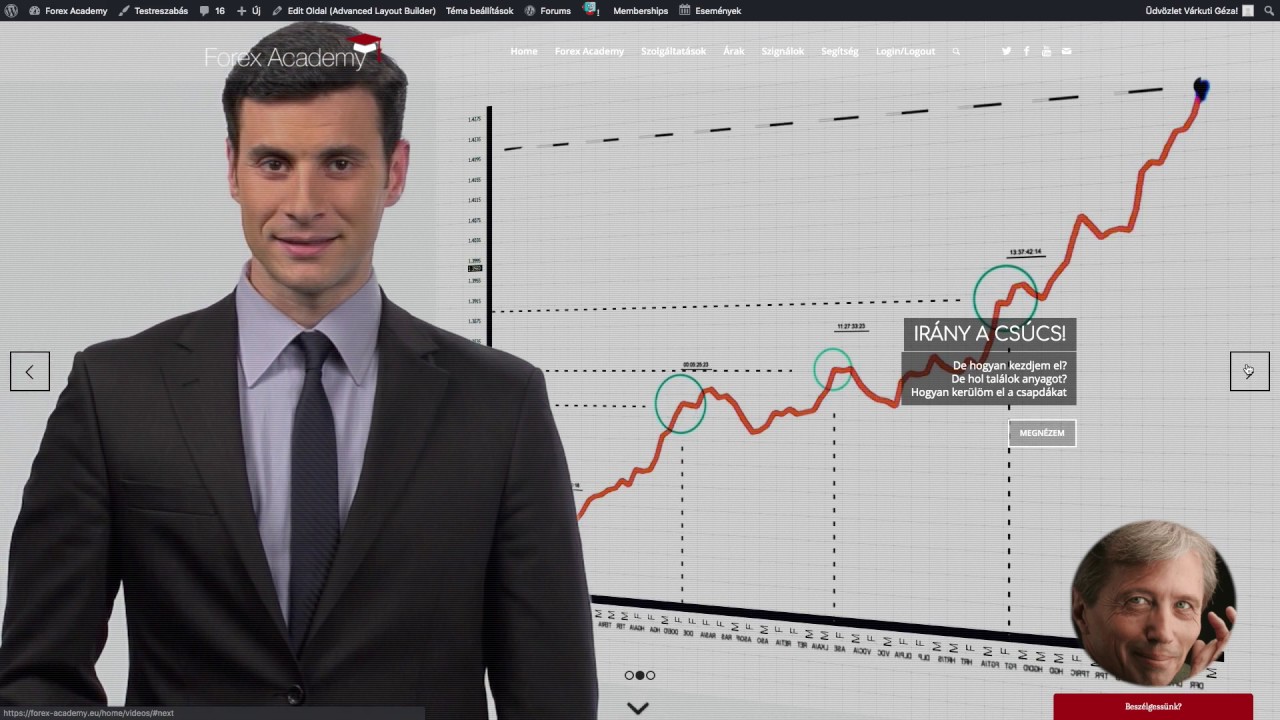
Task: Click the notification flag icon in admin bar
Action: pyautogui.click(x=591, y=10)
